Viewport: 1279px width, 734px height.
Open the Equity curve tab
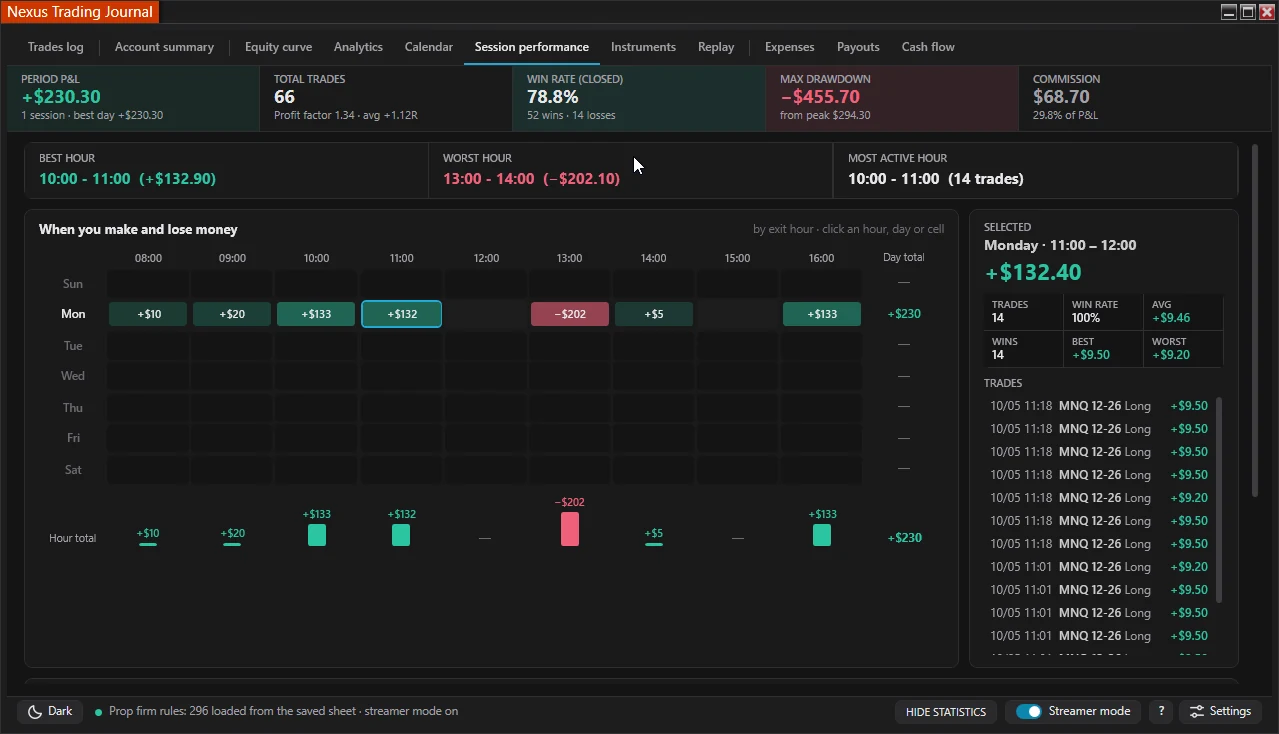pos(278,47)
